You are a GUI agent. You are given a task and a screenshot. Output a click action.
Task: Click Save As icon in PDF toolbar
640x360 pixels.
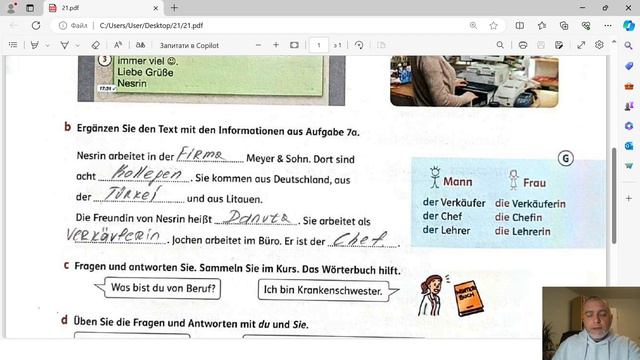coord(559,45)
